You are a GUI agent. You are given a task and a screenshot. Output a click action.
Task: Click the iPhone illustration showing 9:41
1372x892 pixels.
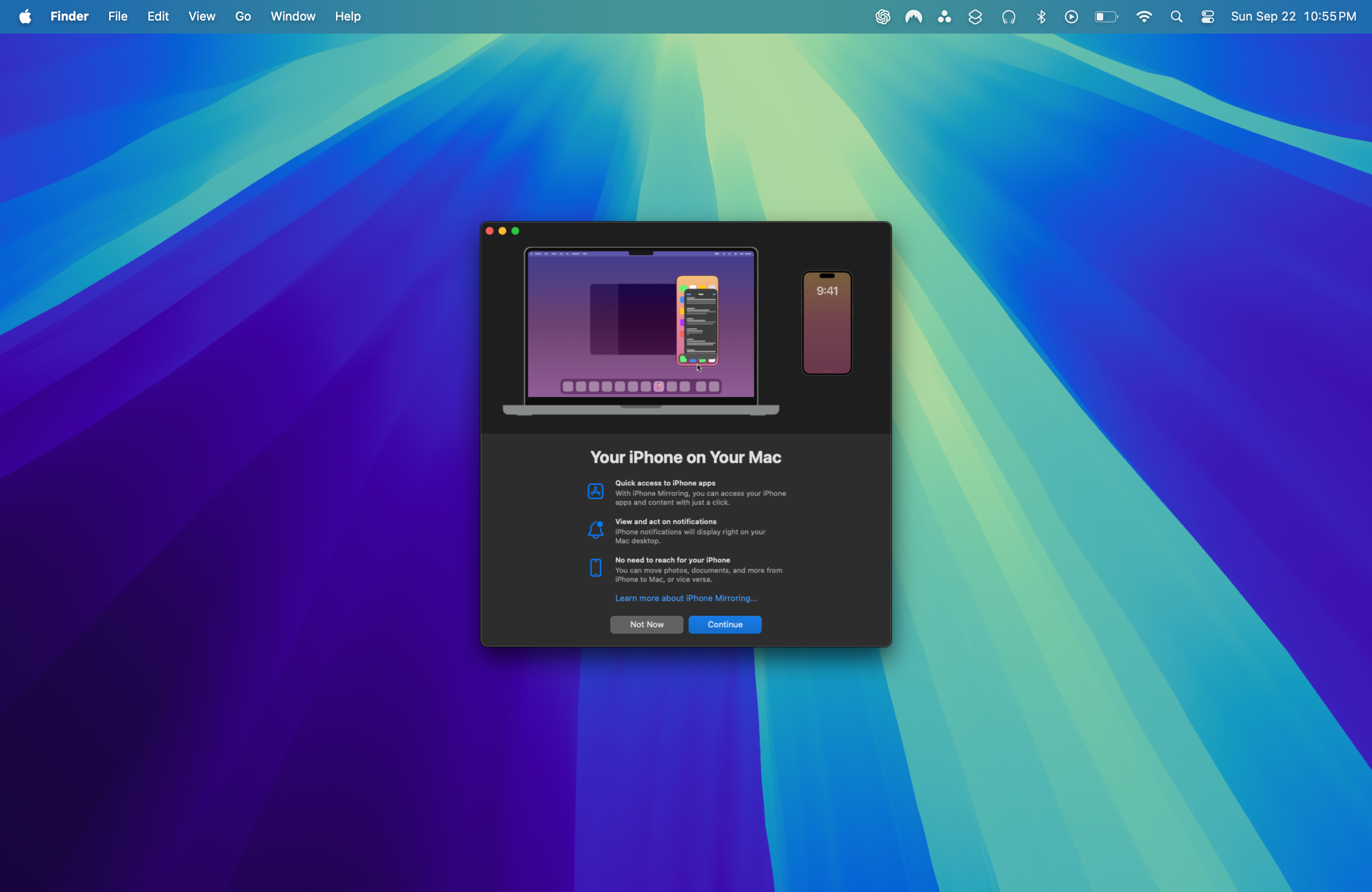[826, 323]
